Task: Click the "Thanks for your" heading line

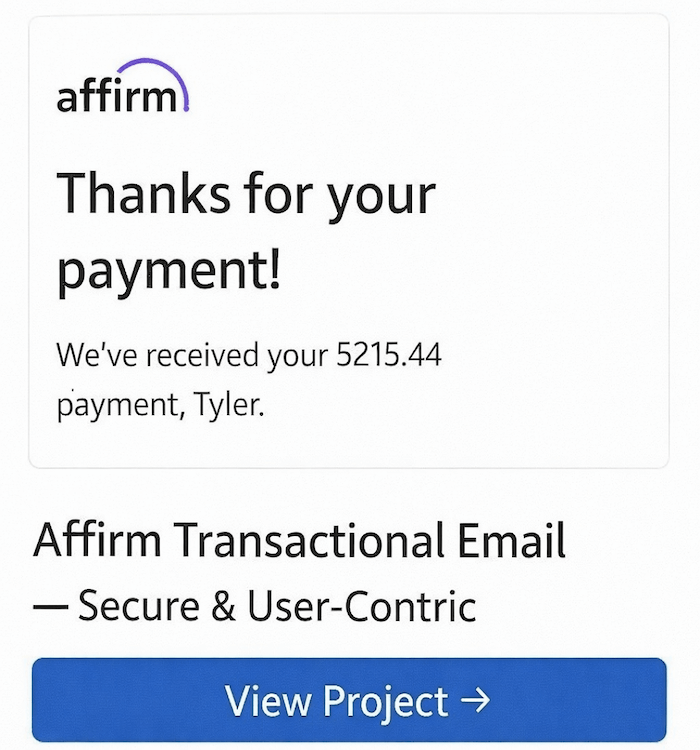Action: pos(246,193)
